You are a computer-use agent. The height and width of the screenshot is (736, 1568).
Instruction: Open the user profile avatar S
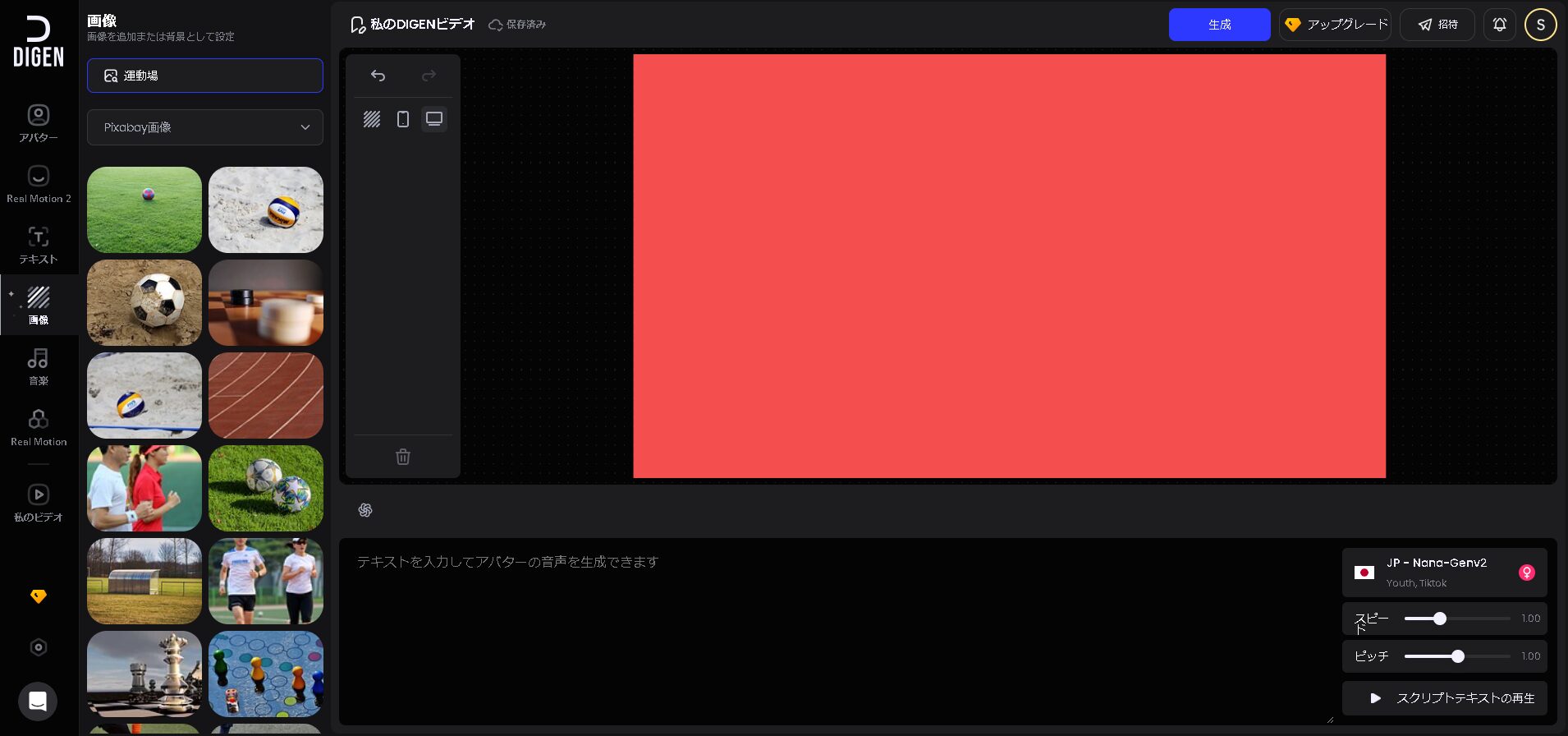coord(1541,25)
